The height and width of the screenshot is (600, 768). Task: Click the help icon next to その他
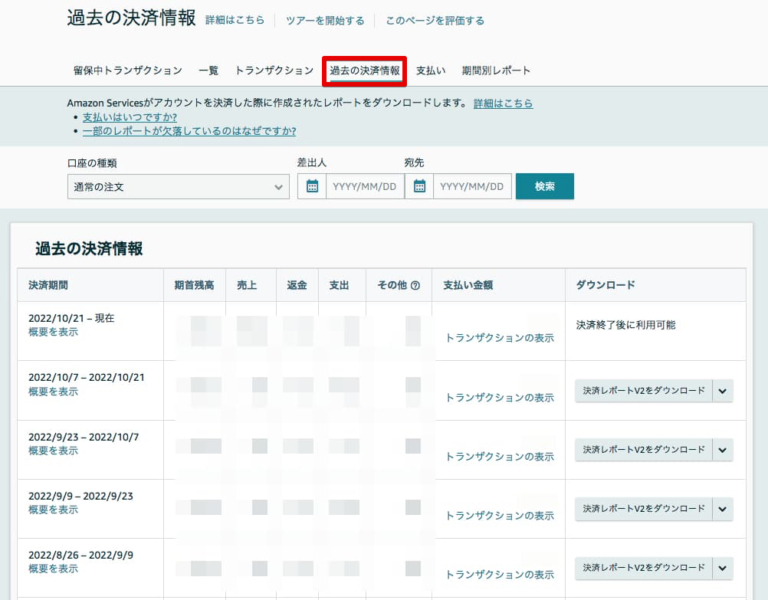tap(415, 286)
